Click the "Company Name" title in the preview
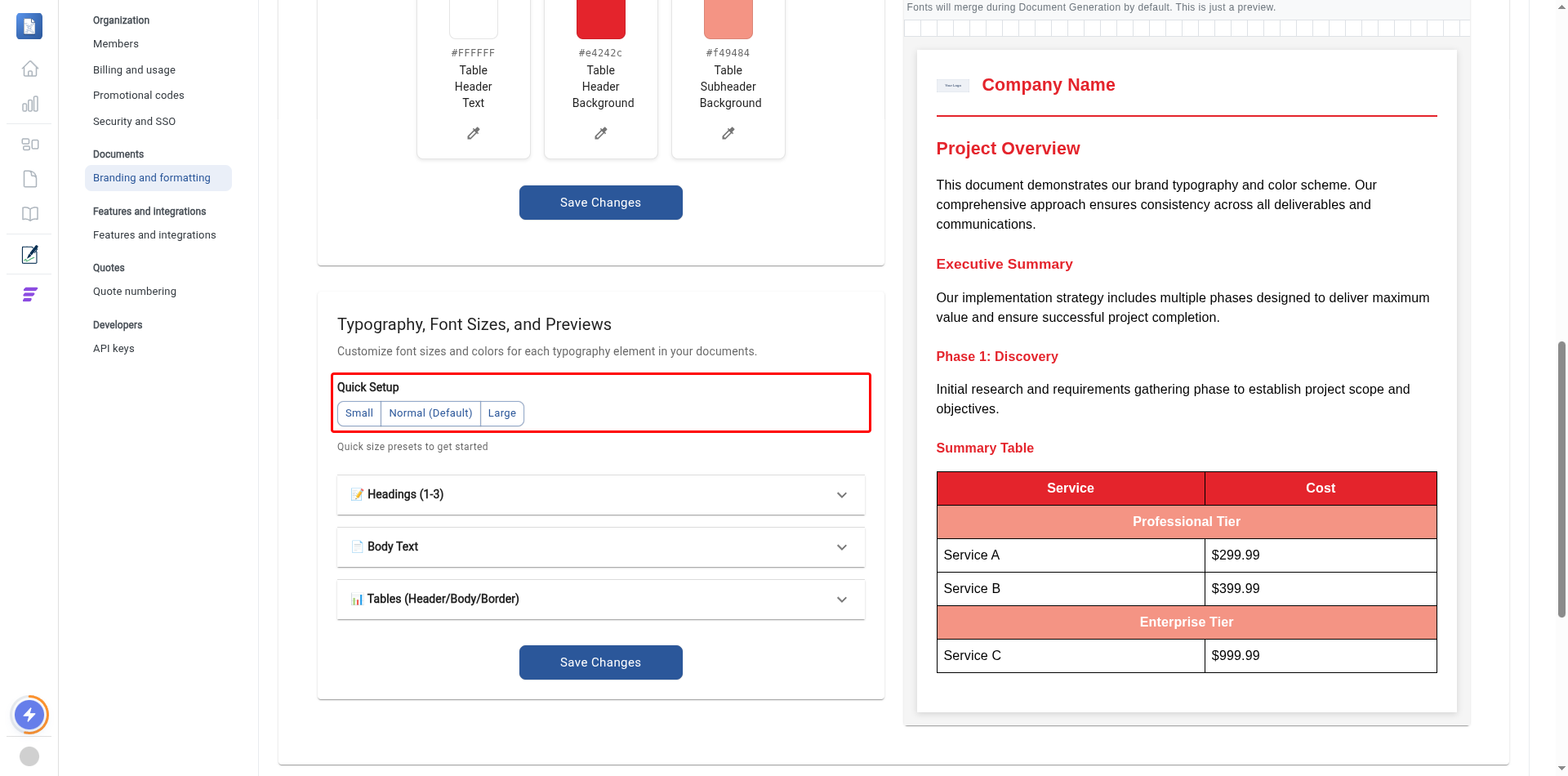The height and width of the screenshot is (776, 1568). [x=1049, y=85]
